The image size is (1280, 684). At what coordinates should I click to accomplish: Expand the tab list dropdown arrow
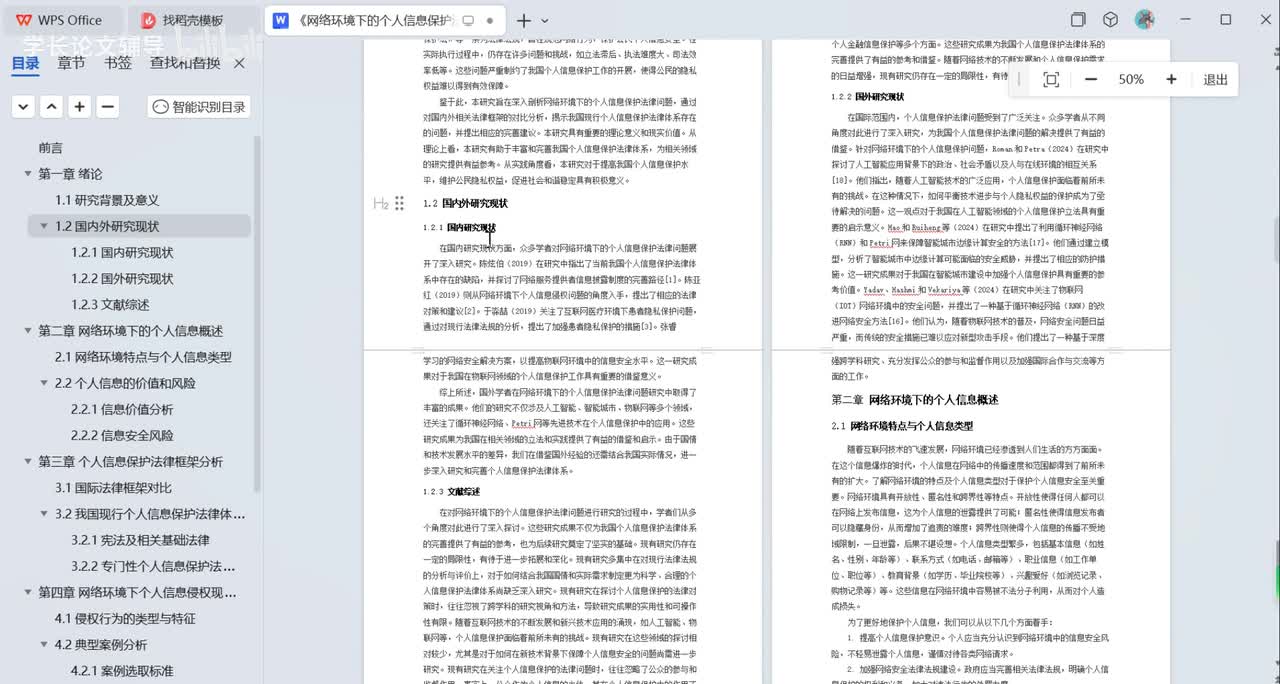tap(545, 20)
